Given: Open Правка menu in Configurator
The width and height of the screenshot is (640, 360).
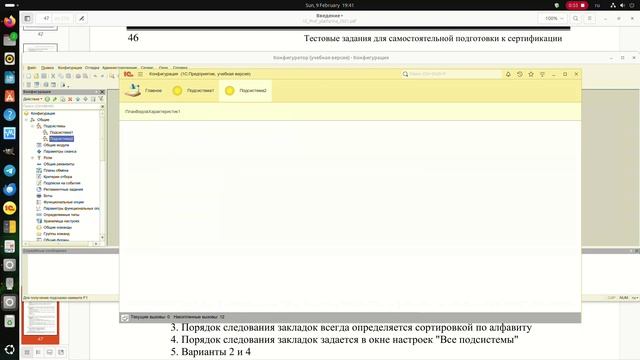Looking at the screenshot, I should tap(47, 68).
